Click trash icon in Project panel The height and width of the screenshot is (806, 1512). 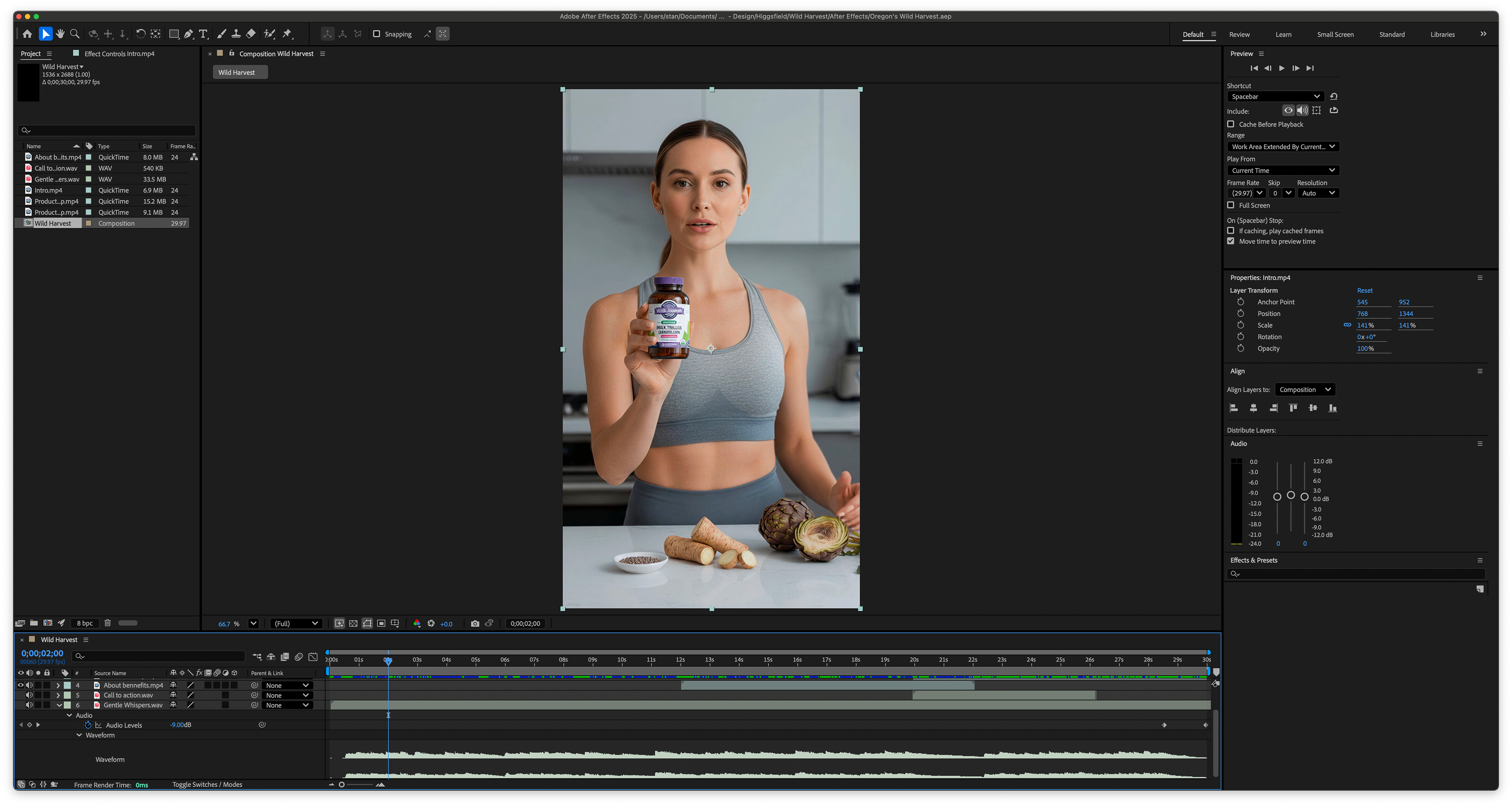click(107, 623)
